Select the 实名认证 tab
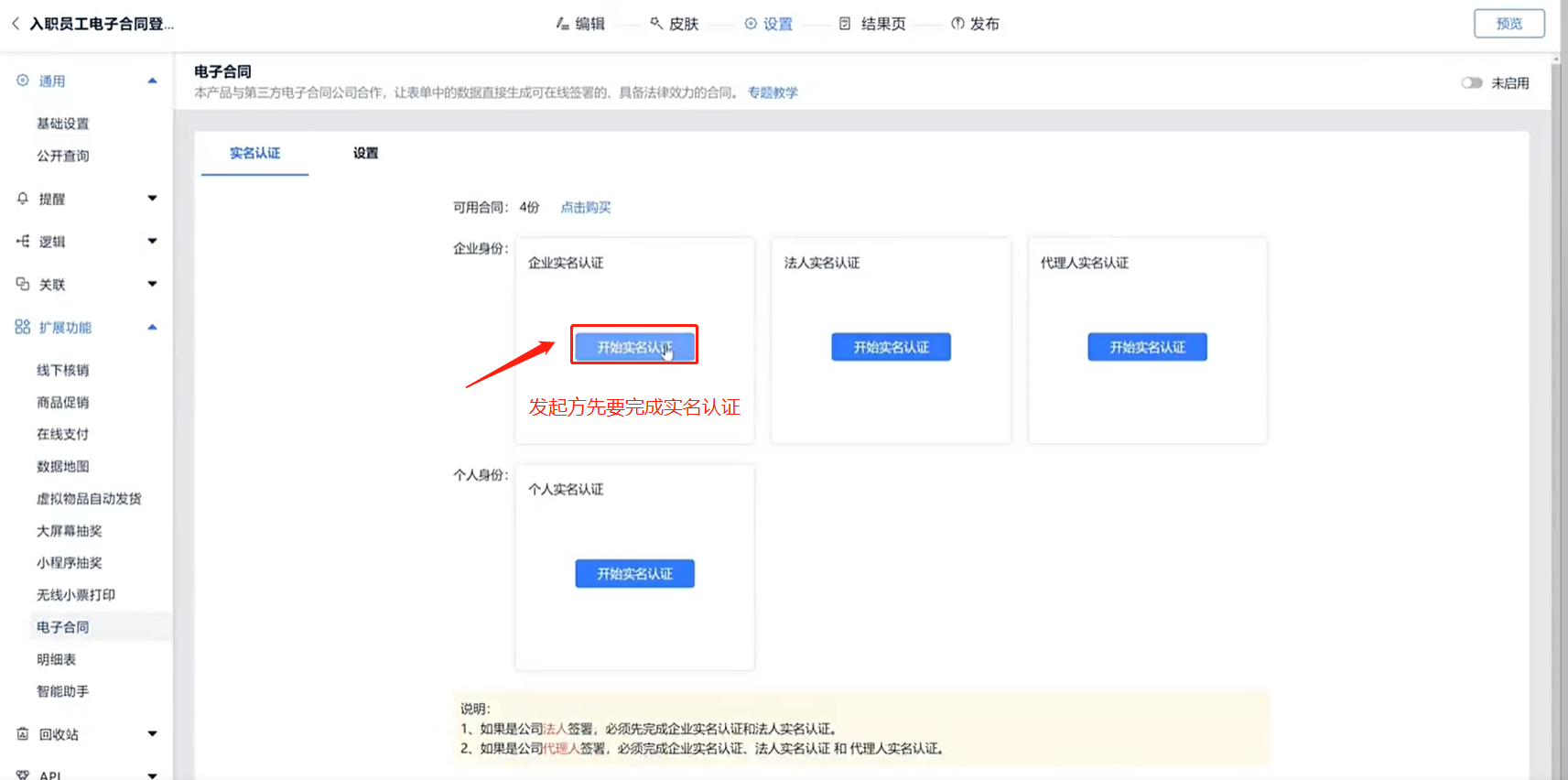Screen dimensions: 1568x780 click(x=254, y=153)
